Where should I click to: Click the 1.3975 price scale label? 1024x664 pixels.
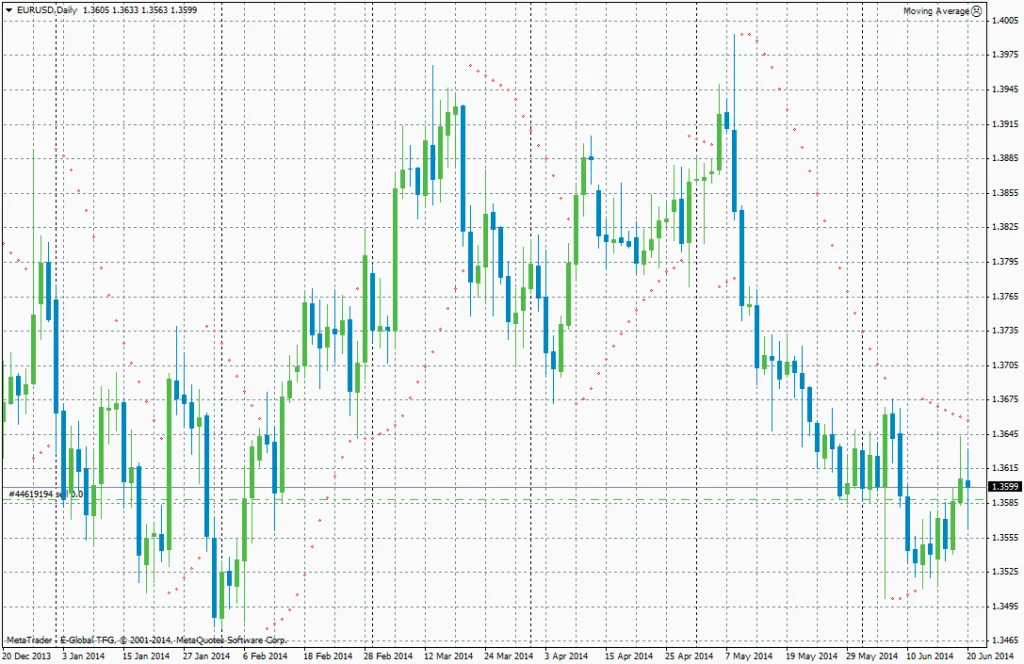pyautogui.click(x=1005, y=55)
